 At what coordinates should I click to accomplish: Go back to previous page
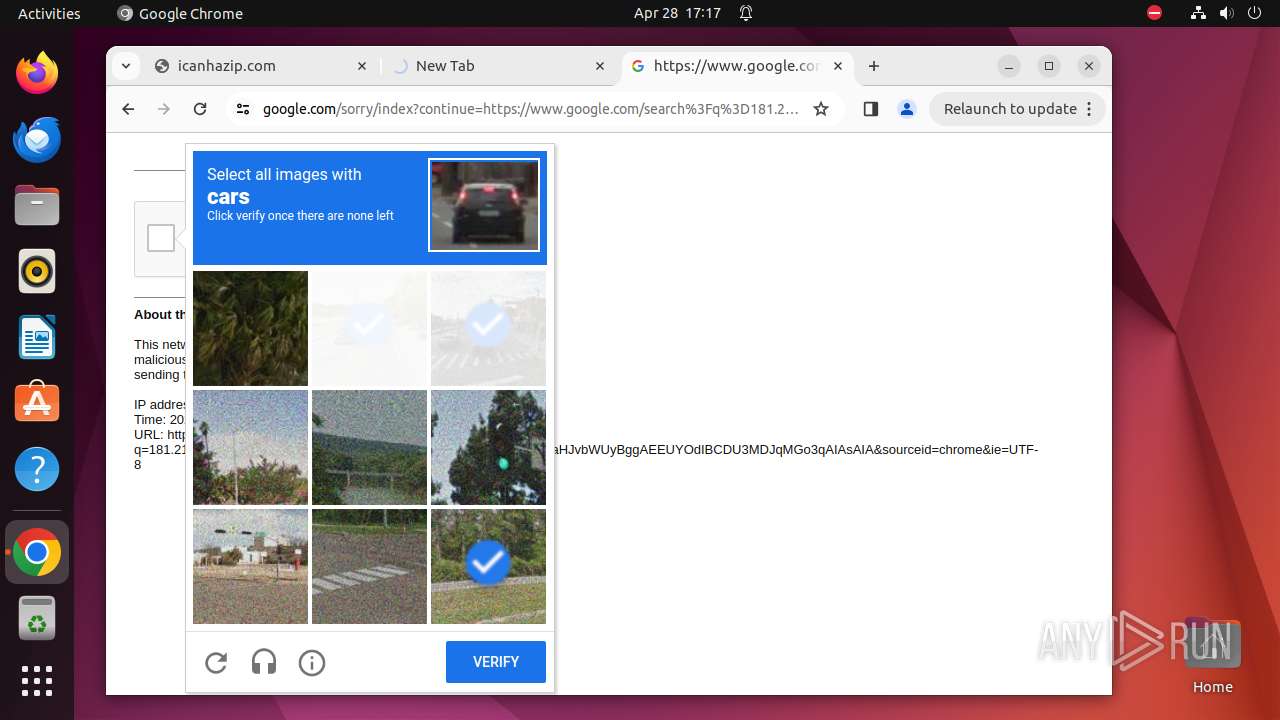coord(128,109)
